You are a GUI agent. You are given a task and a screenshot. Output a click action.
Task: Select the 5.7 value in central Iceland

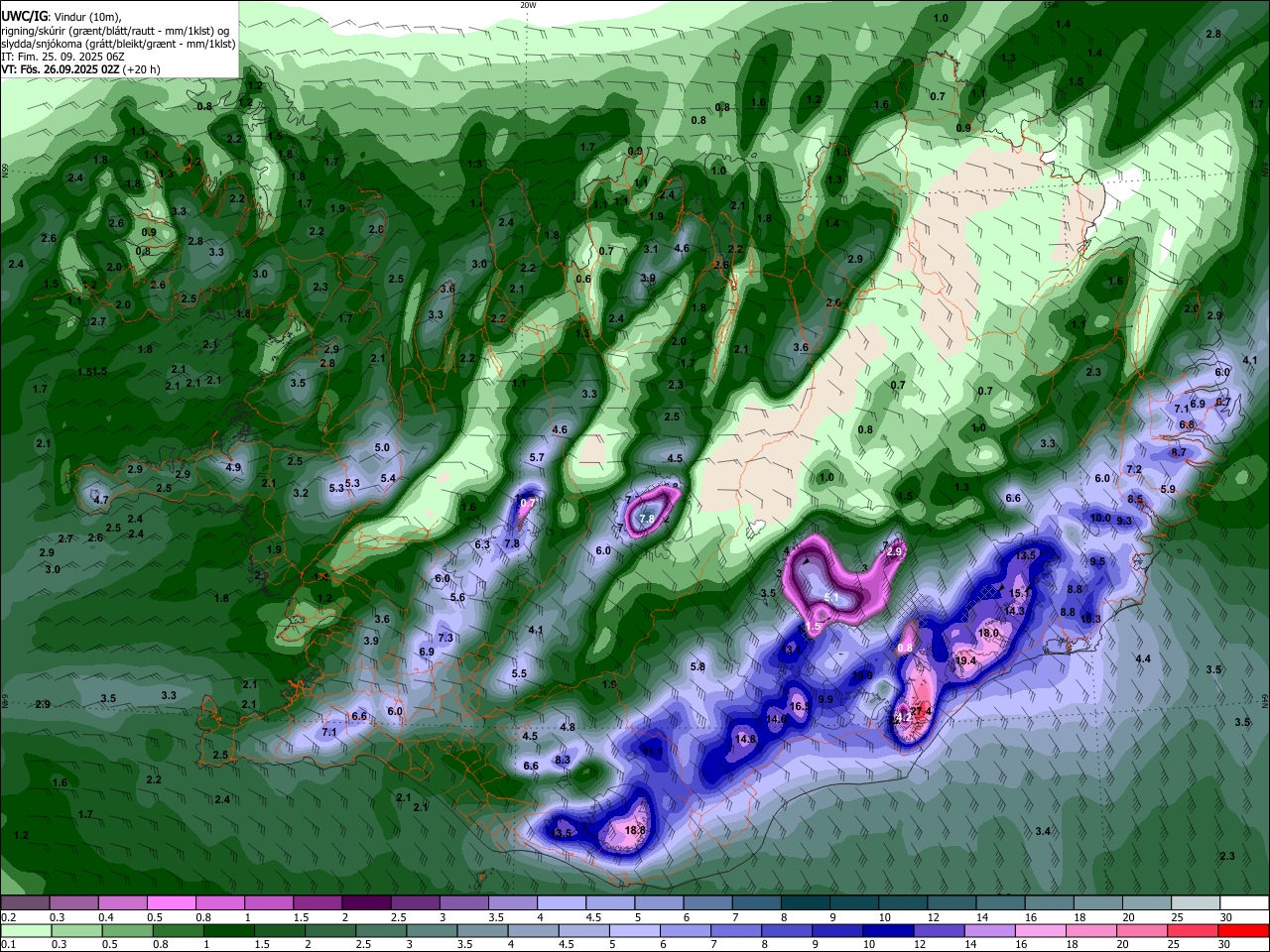point(537,457)
